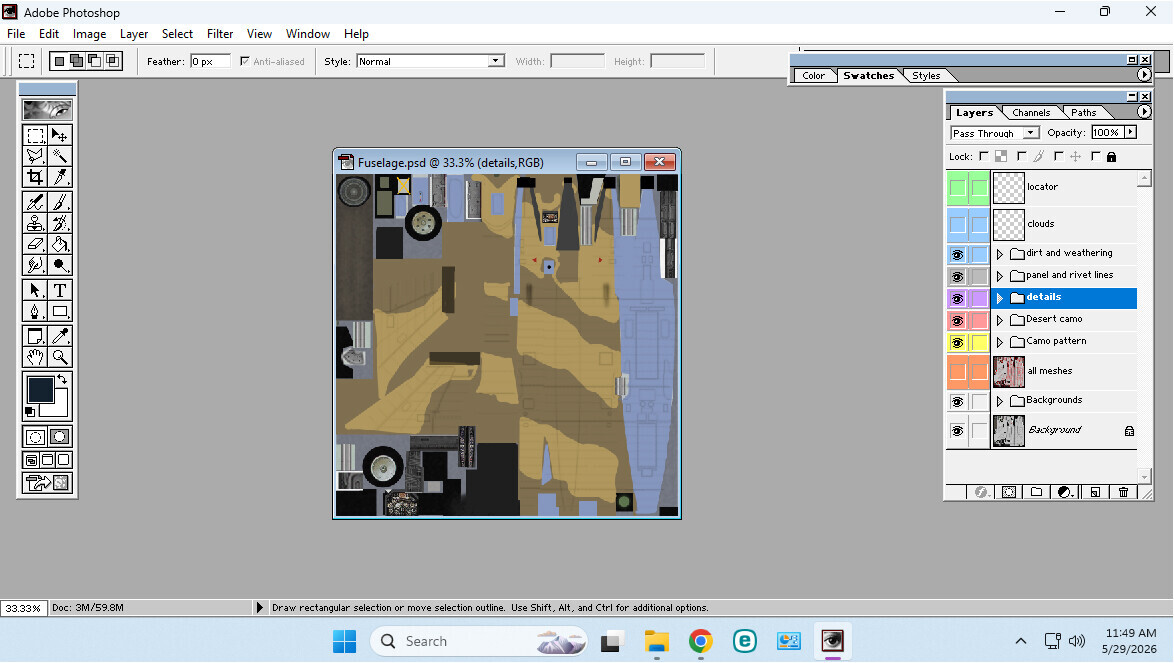Enable lock transparent pixels checkbox

coord(984,156)
